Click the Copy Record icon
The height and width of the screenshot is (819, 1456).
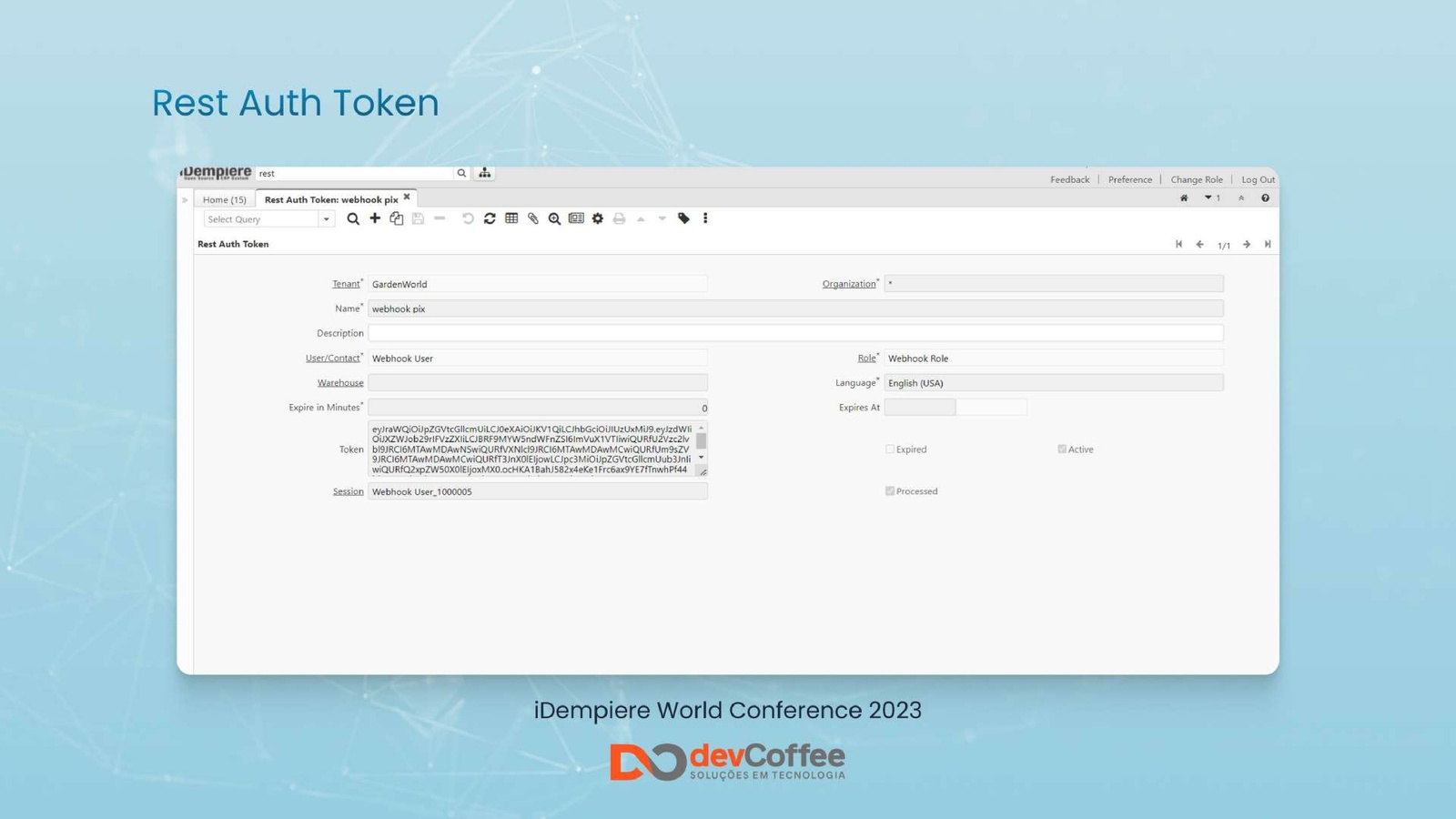point(396,218)
